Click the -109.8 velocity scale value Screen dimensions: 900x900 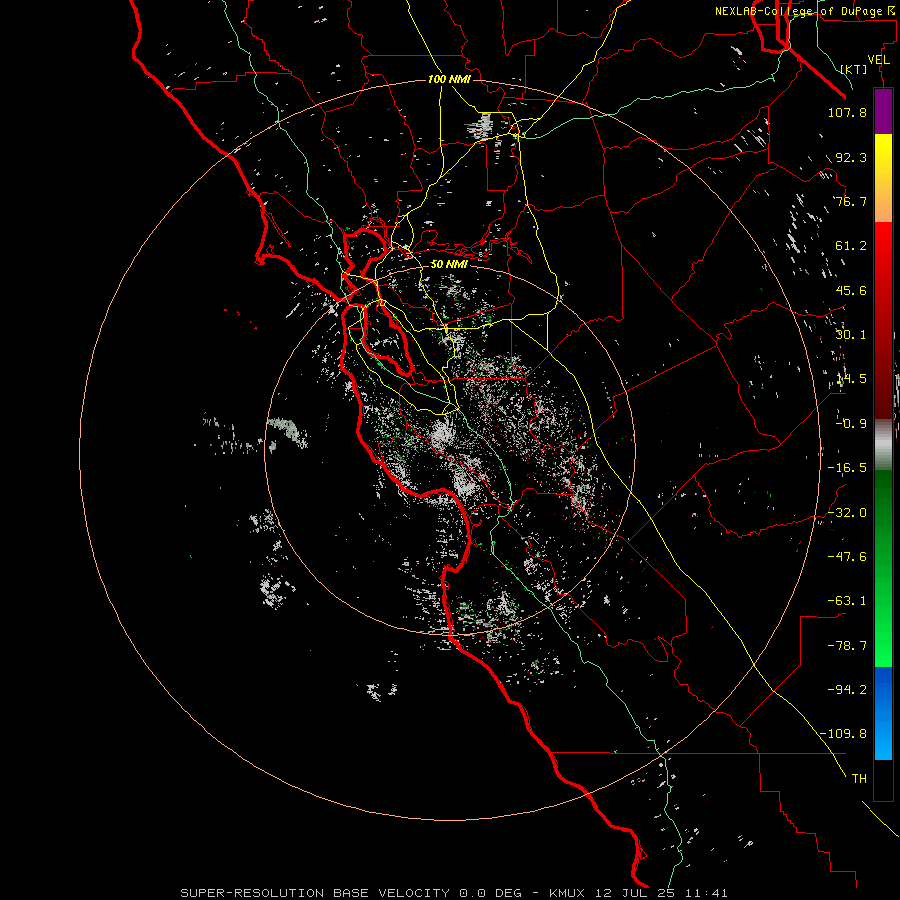pyautogui.click(x=843, y=734)
